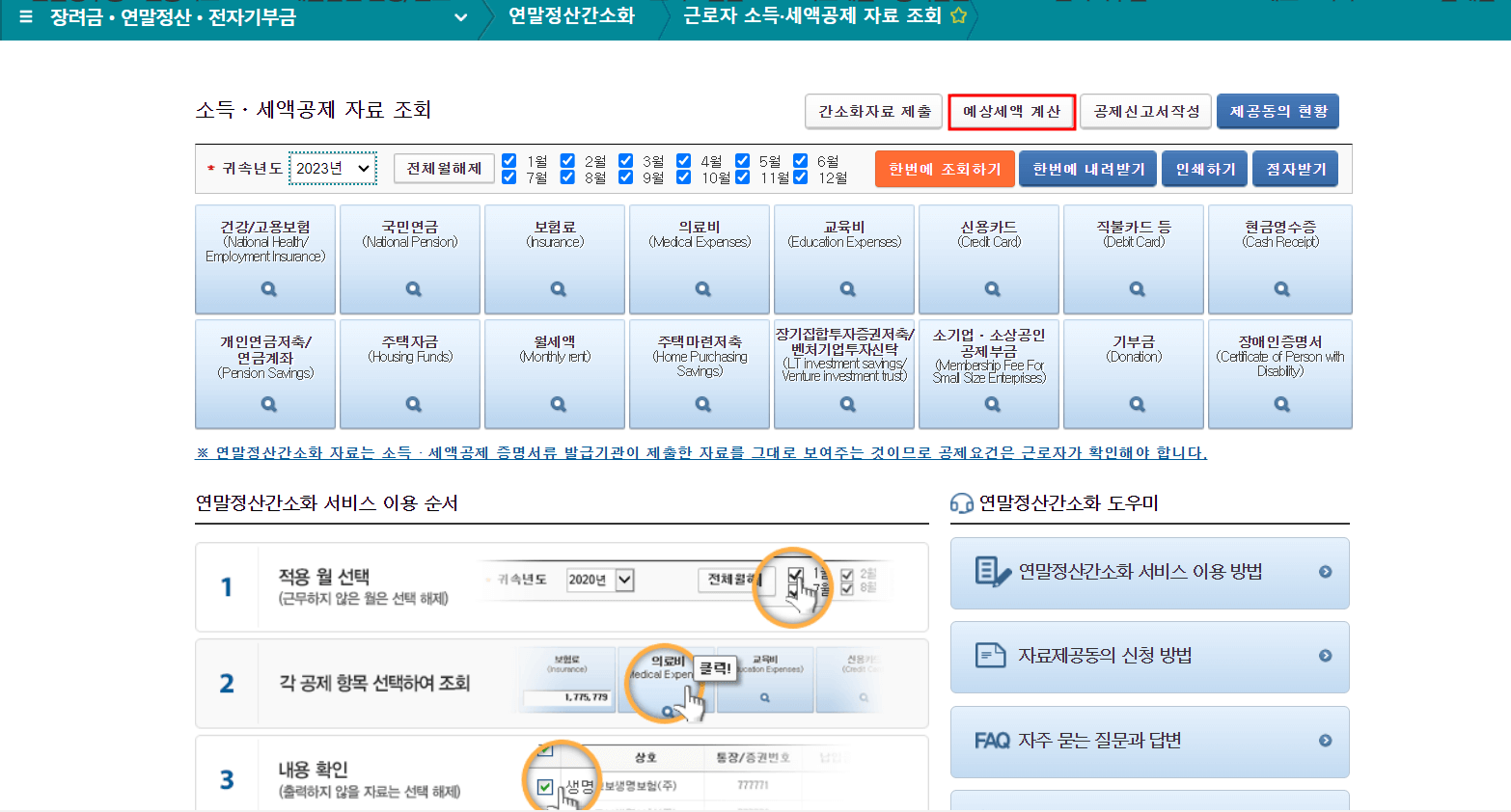Search 장애인증명서 certificate data
Image resolution: width=1511 pixels, height=812 pixels.
click(1279, 403)
